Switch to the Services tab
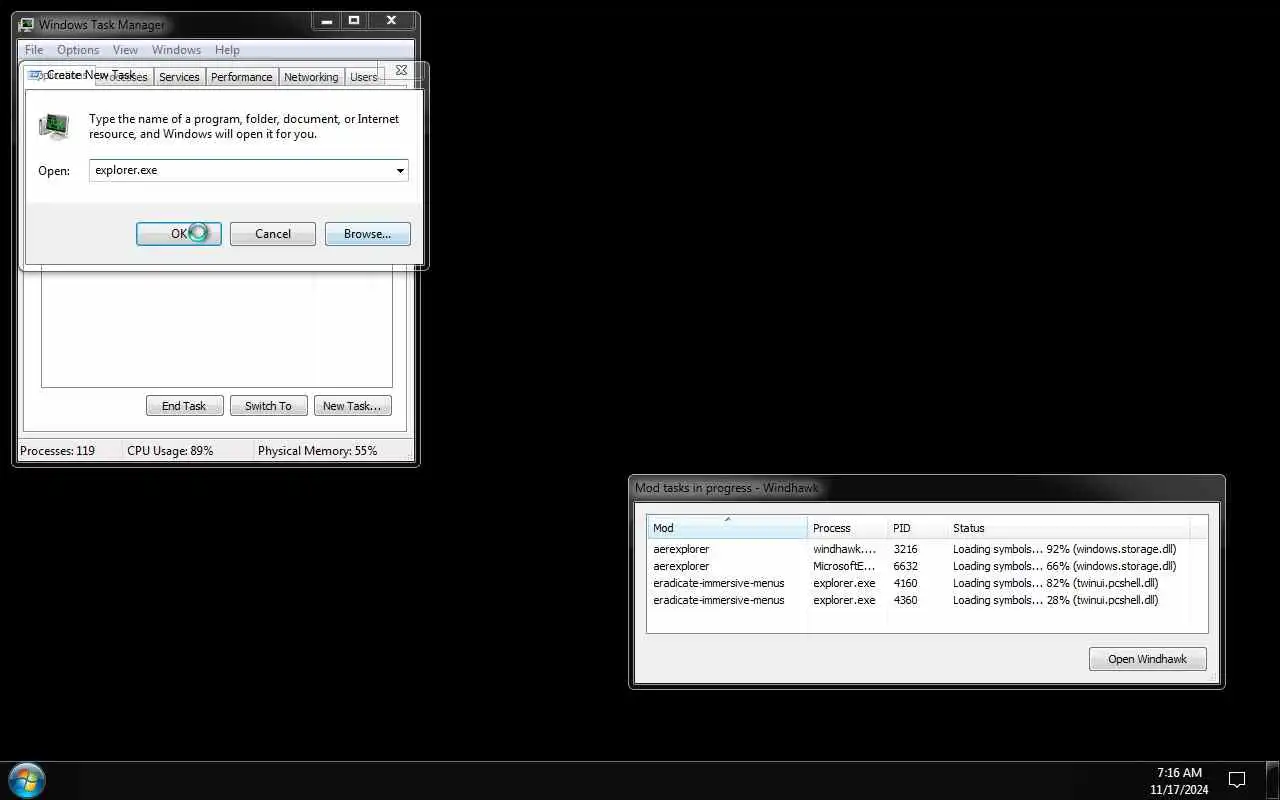The width and height of the screenshot is (1280, 800). click(179, 77)
